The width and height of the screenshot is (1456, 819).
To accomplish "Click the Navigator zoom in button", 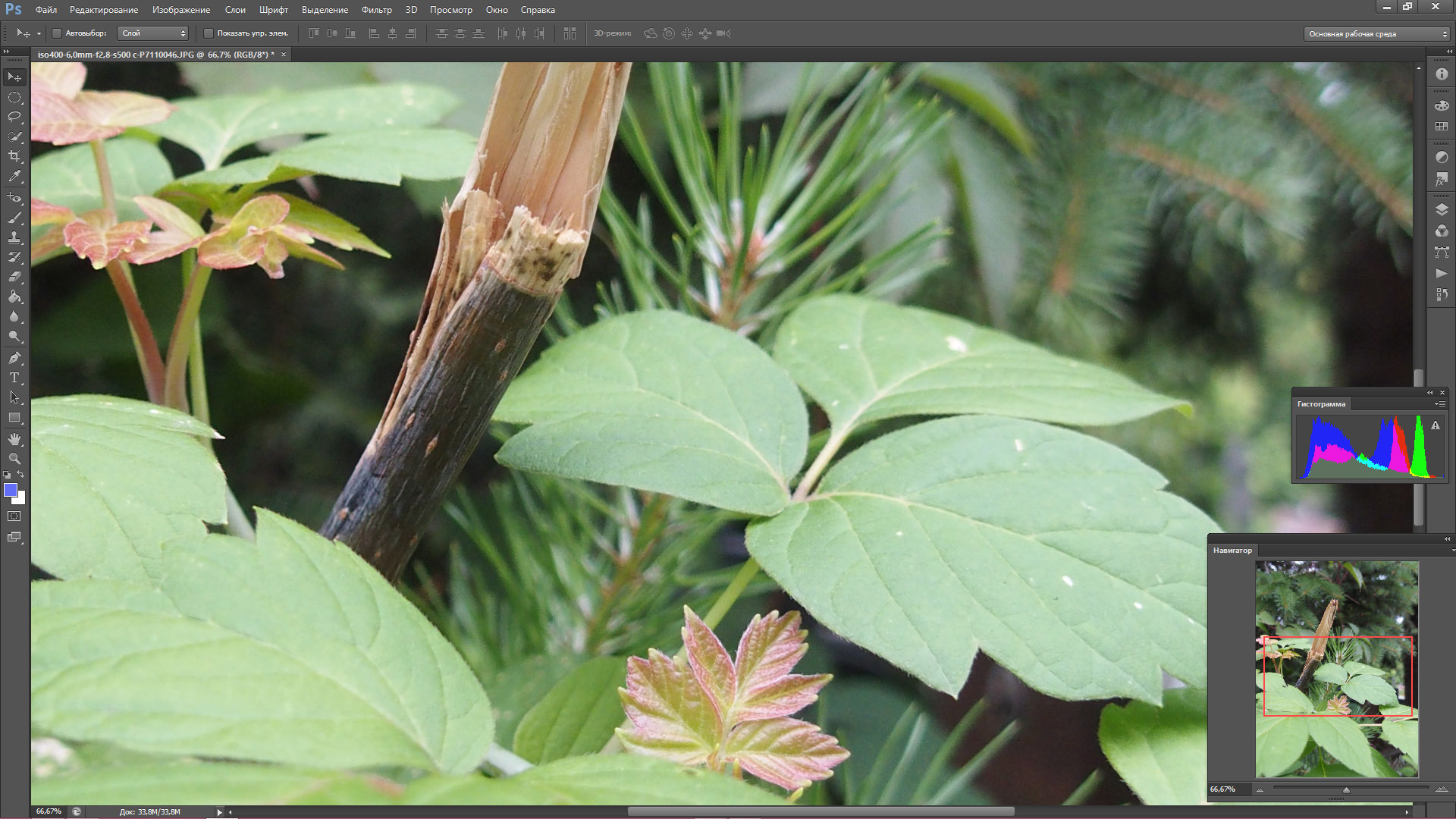I will tap(1441, 789).
